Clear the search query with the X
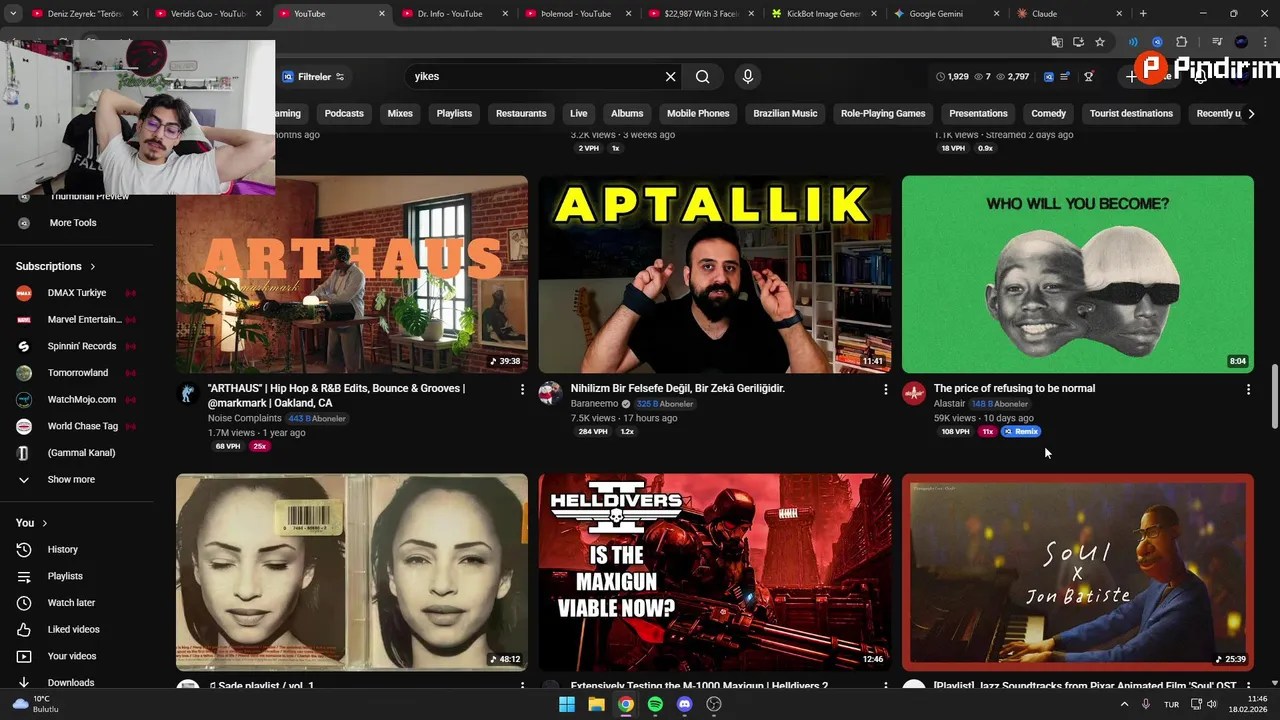 [671, 77]
